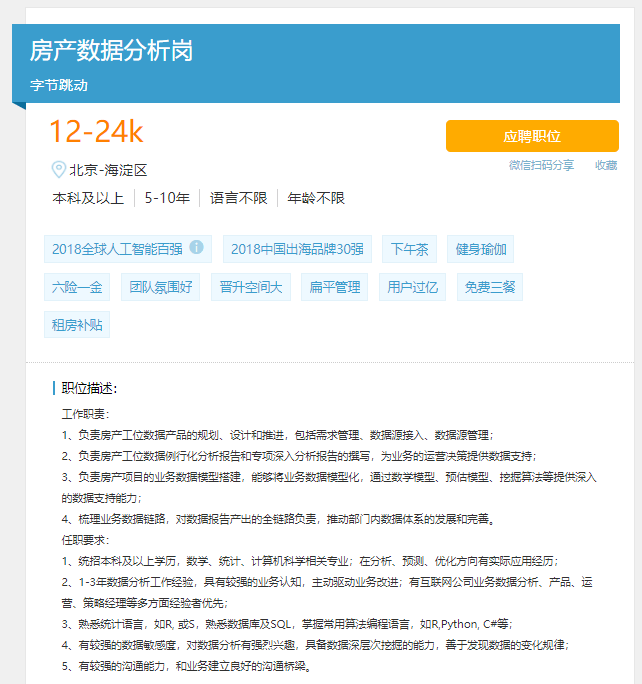Click the 团队氛围好 tag
Image resolution: width=642 pixels, height=684 pixels.
160,287
